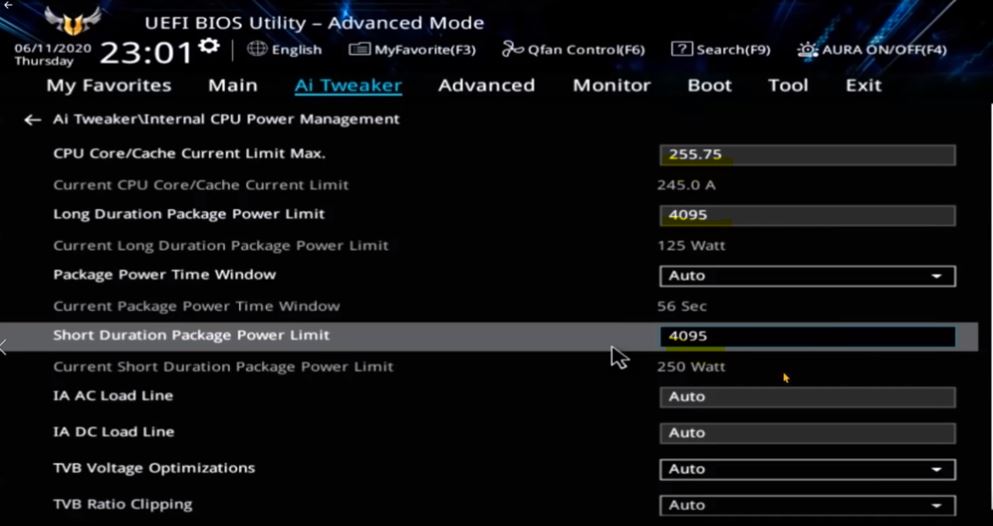The image size is (993, 526).
Task: Click the Short Duration Package Power Limit field
Action: [x=807, y=336]
